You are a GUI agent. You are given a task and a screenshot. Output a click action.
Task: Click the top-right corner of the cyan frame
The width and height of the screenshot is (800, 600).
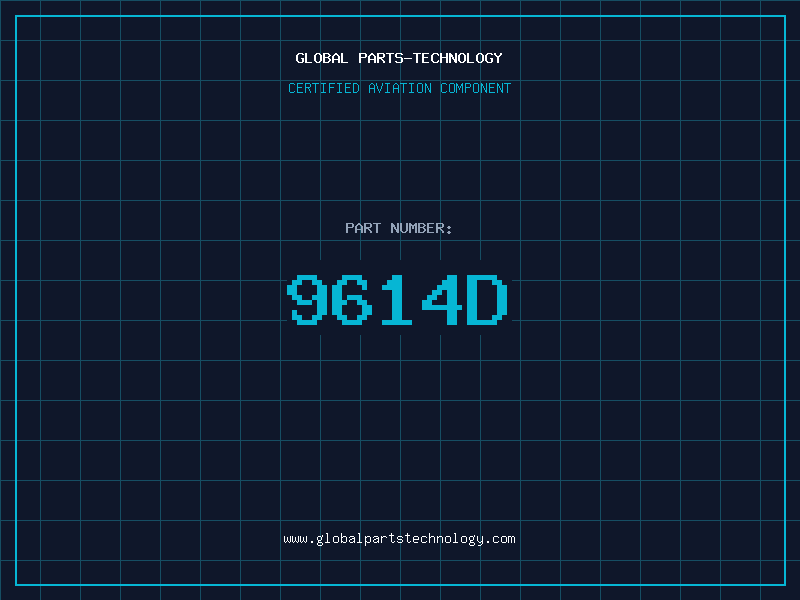tap(785, 16)
